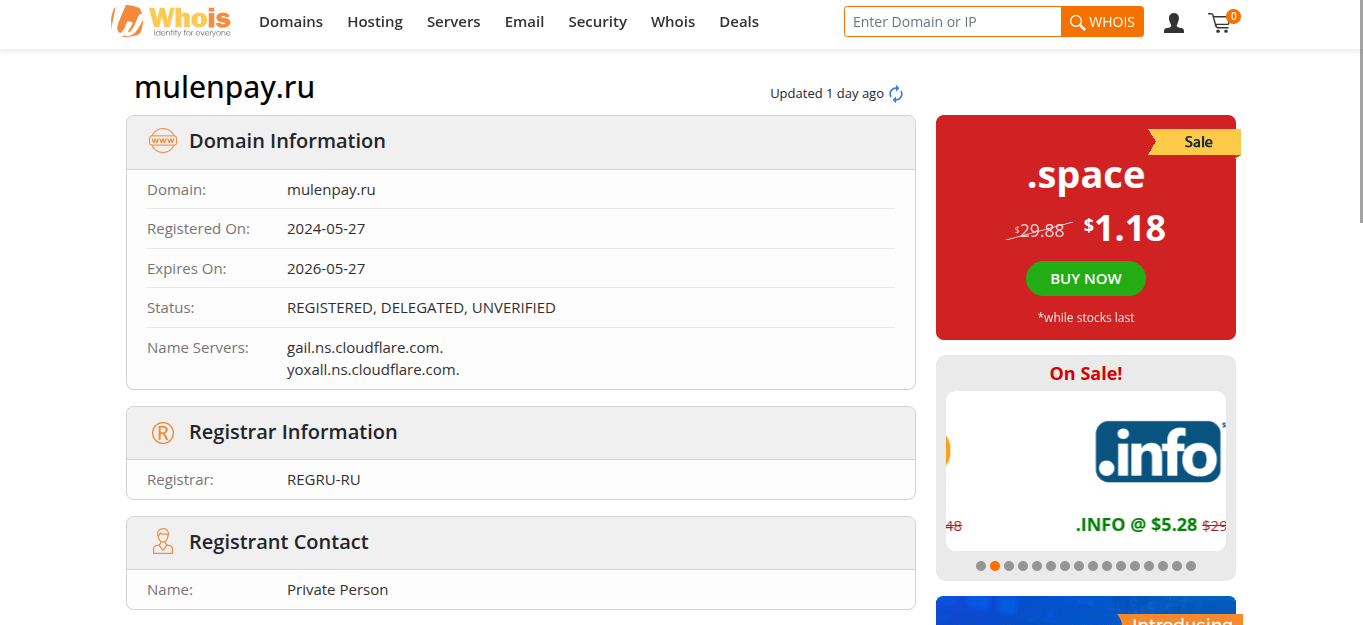Open the Email menu
Viewport: 1363px width, 625px height.
[x=524, y=22]
